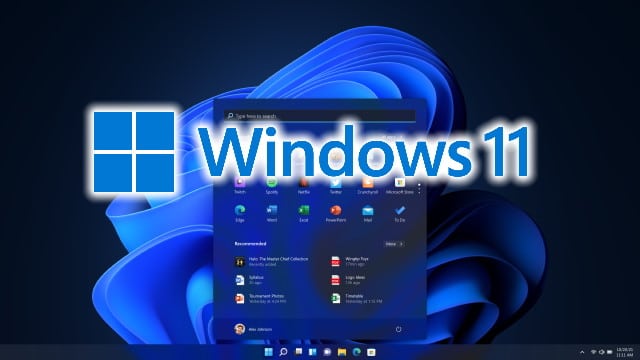Launch PowerPoint from pinned apps

coord(336,213)
